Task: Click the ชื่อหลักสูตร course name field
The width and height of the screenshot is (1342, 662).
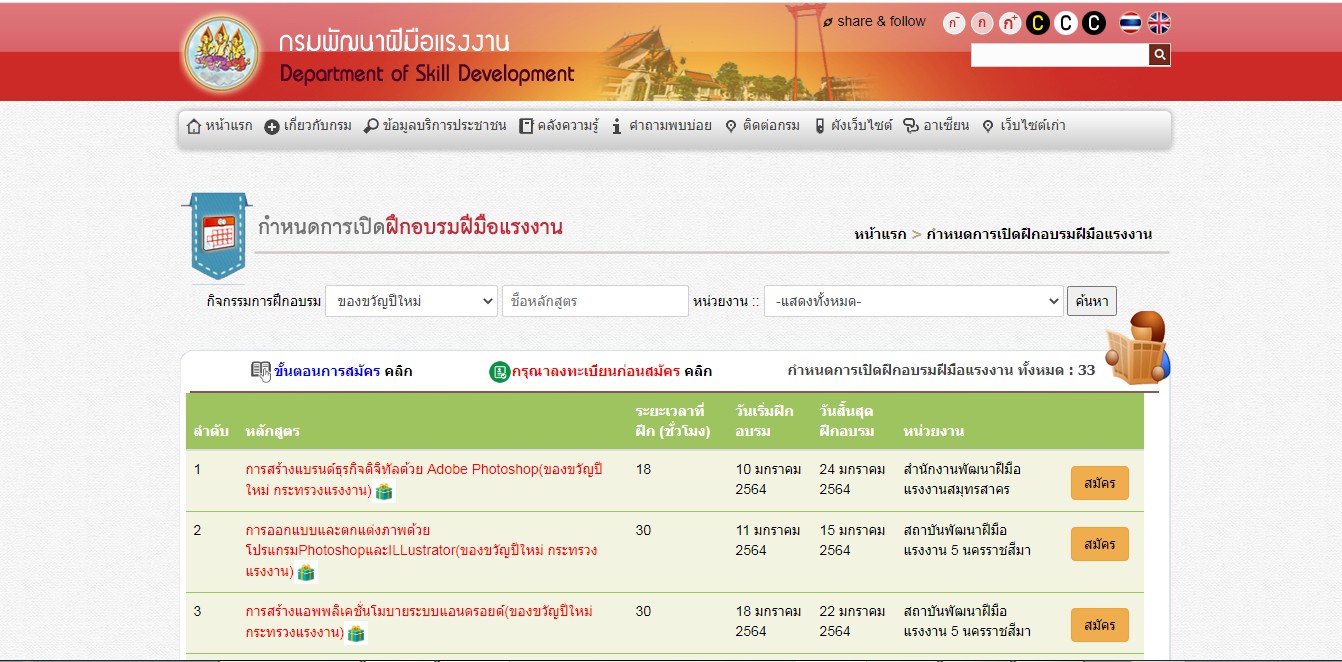Action: pos(594,301)
